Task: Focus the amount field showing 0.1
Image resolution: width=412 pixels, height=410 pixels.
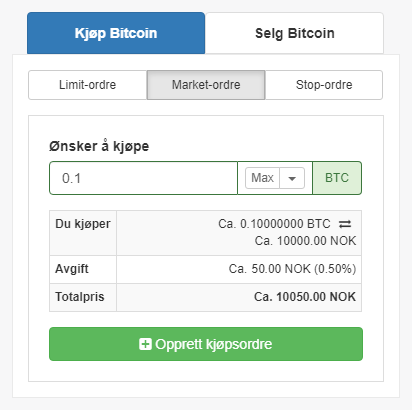Action: (x=143, y=178)
